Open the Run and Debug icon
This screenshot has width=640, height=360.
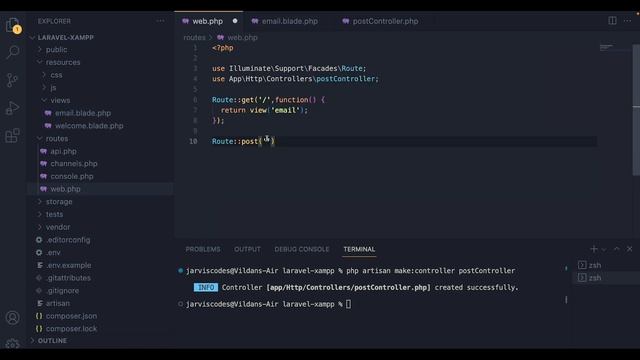(x=13, y=108)
